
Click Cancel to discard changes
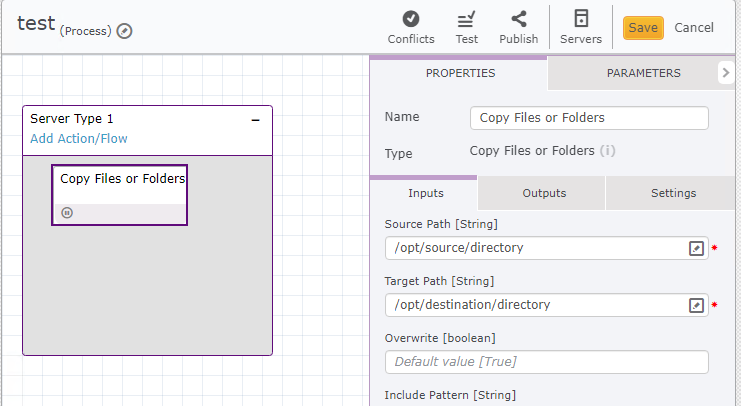[x=694, y=28]
